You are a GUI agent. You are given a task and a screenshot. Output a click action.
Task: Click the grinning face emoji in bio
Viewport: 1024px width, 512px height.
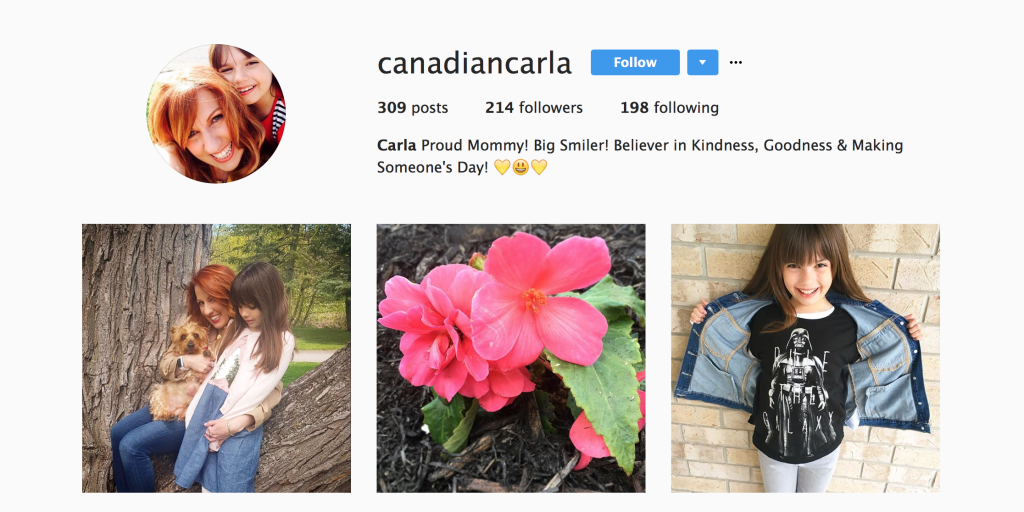pos(520,168)
